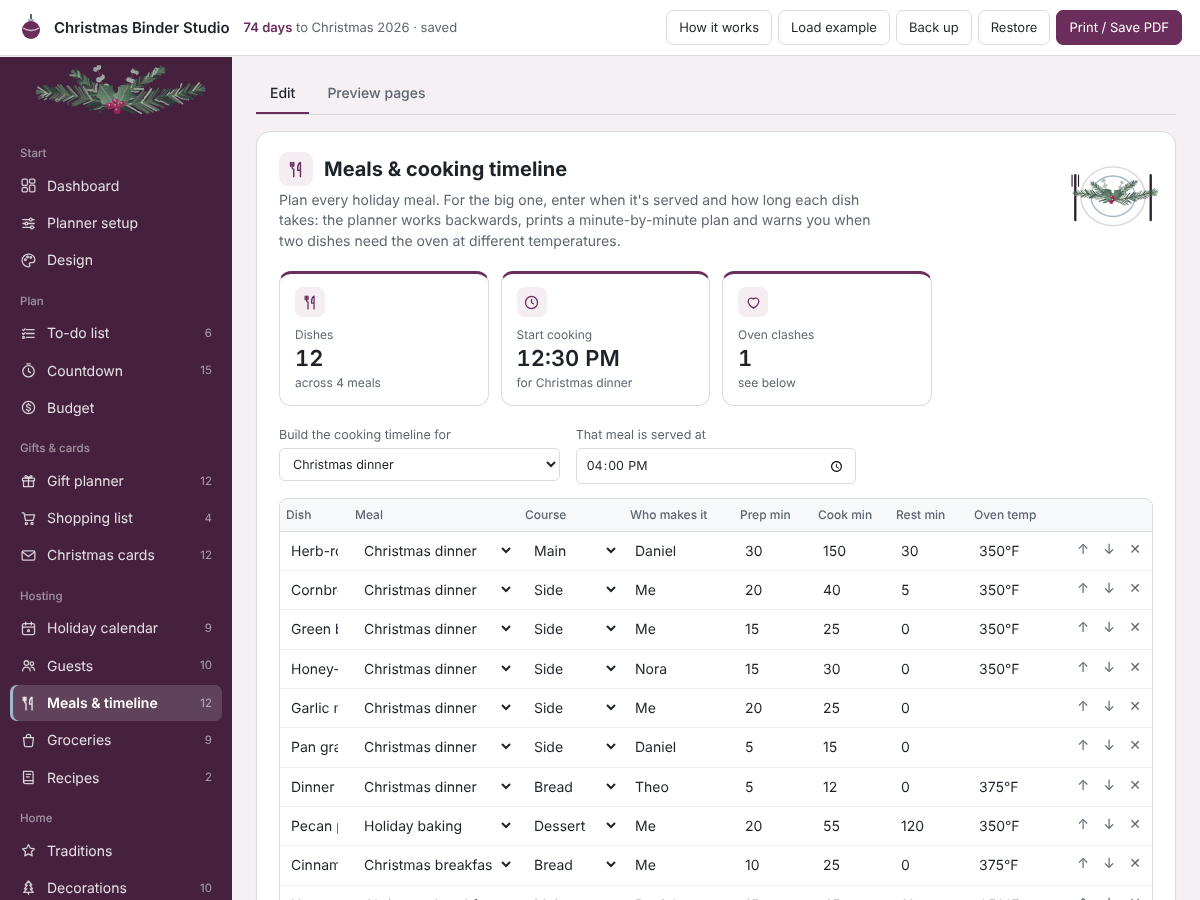Click the Restore button

pyautogui.click(x=1014, y=28)
